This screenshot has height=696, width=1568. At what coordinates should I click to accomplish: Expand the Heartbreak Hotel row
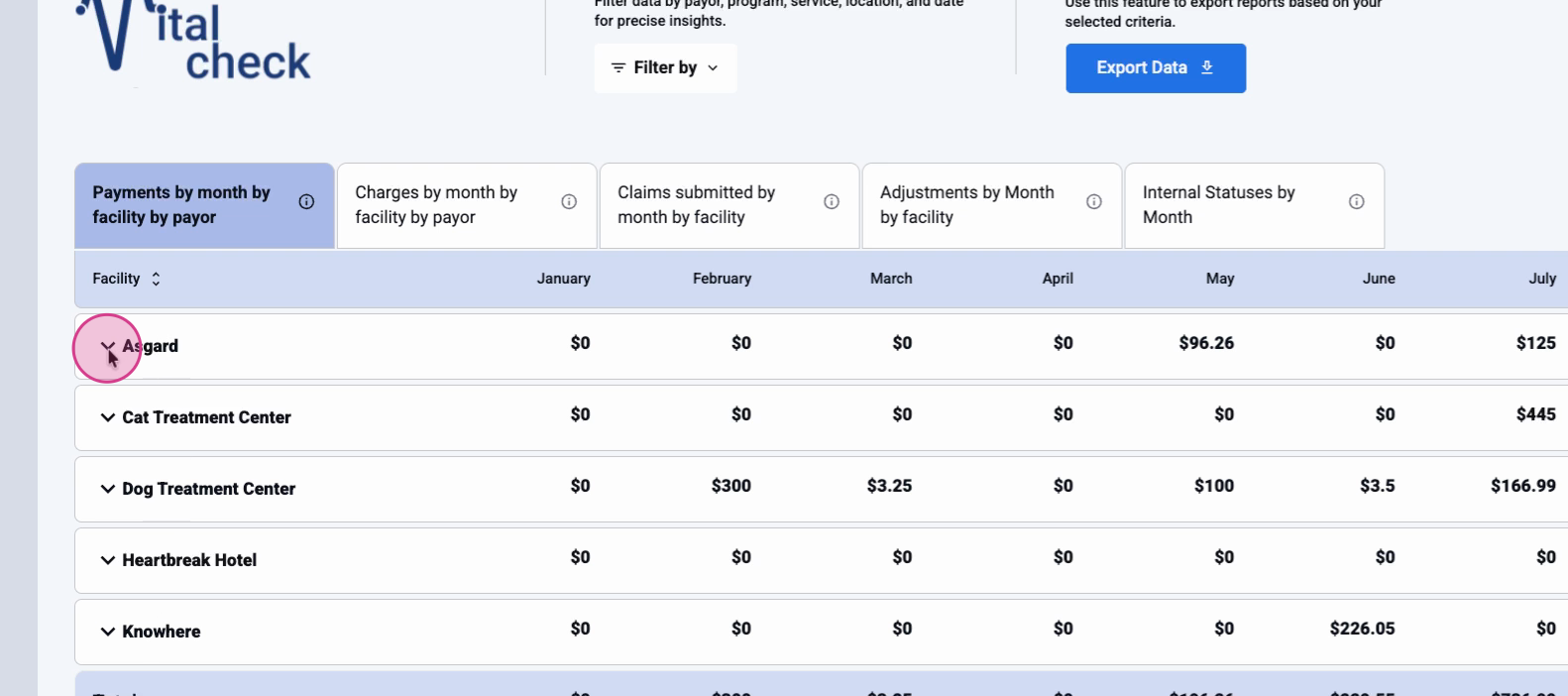click(x=108, y=561)
